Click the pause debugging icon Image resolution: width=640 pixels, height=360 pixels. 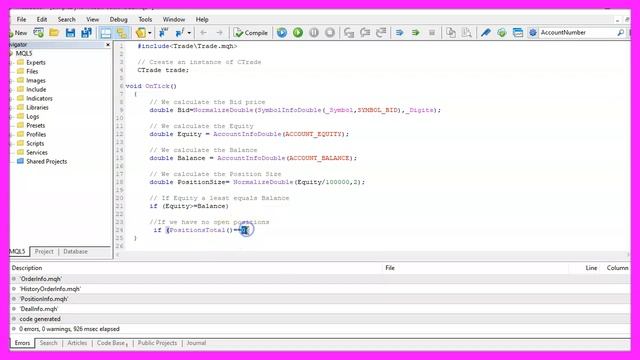[314, 33]
